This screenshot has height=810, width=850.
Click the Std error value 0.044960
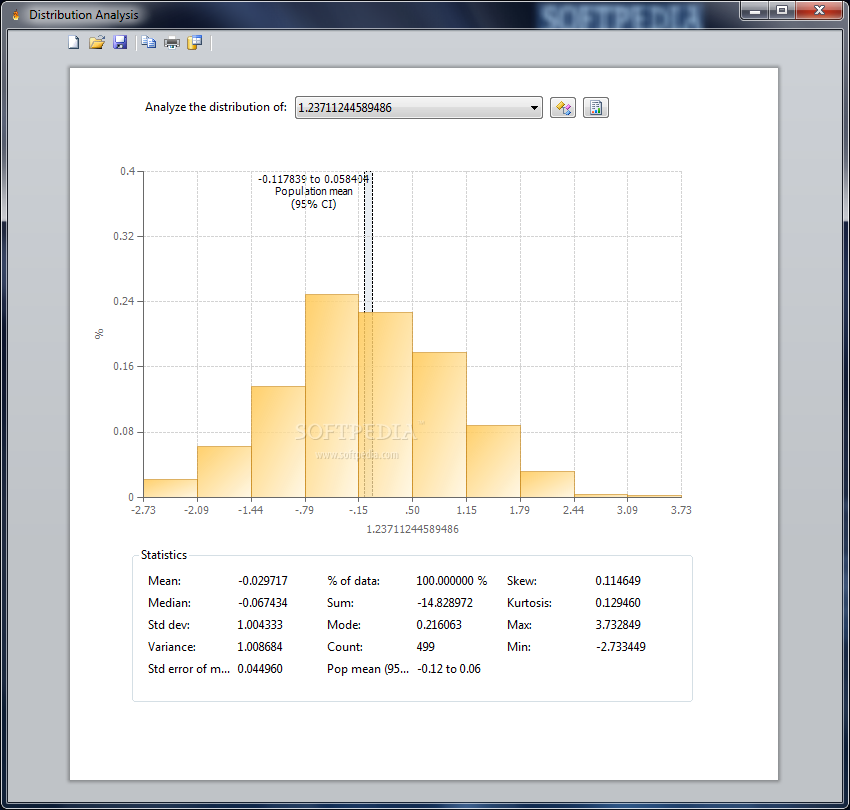(x=260, y=669)
